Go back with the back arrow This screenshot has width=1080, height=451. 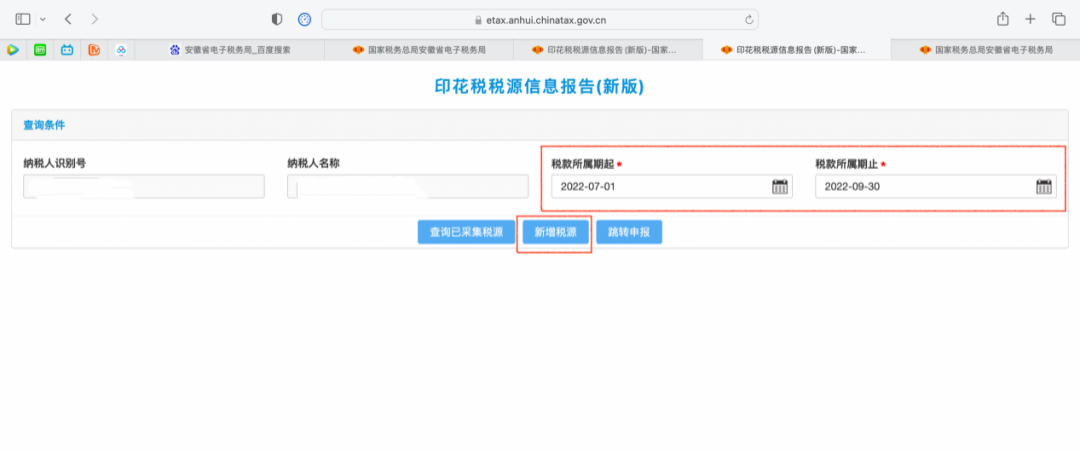[x=68, y=19]
